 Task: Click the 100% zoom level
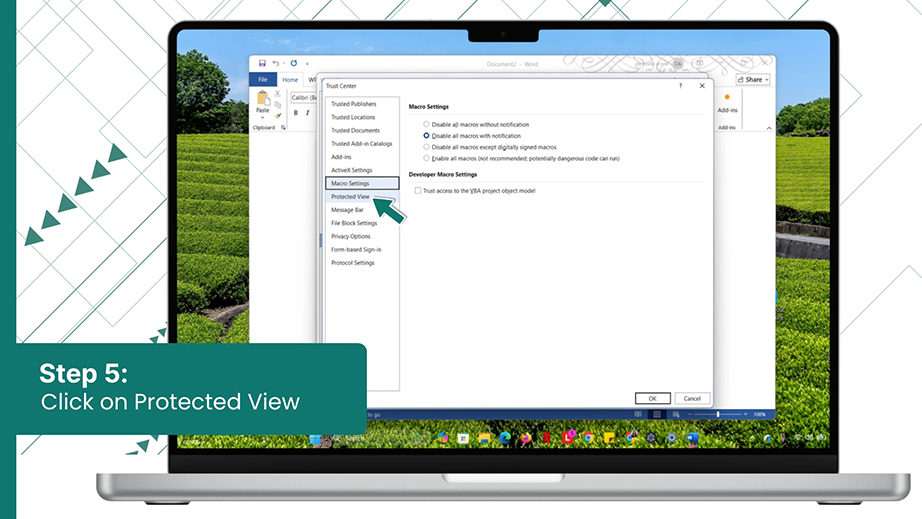760,414
